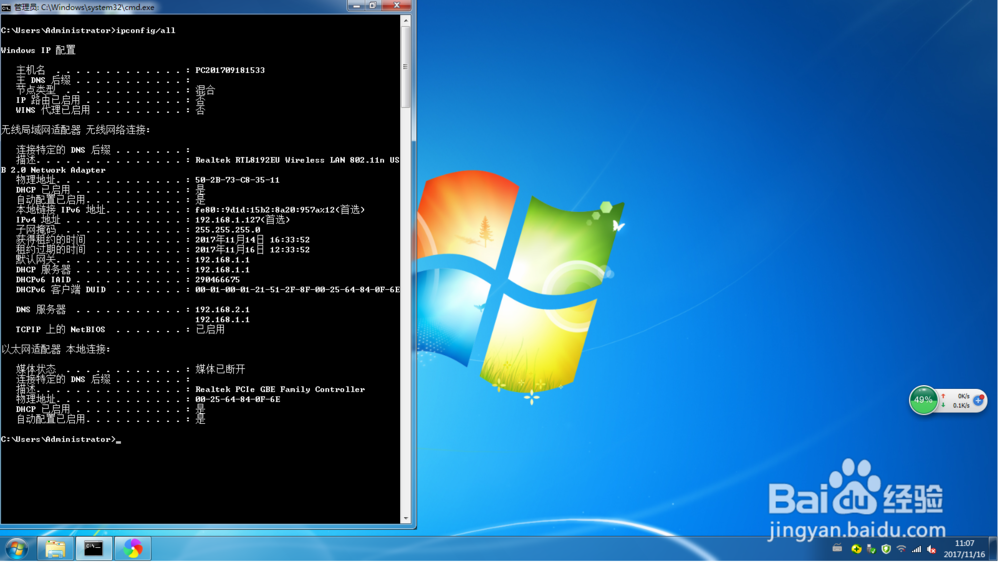This screenshot has width=1000, height=564.
Task: Click the cmd scrollbar up arrow
Action: 406,21
